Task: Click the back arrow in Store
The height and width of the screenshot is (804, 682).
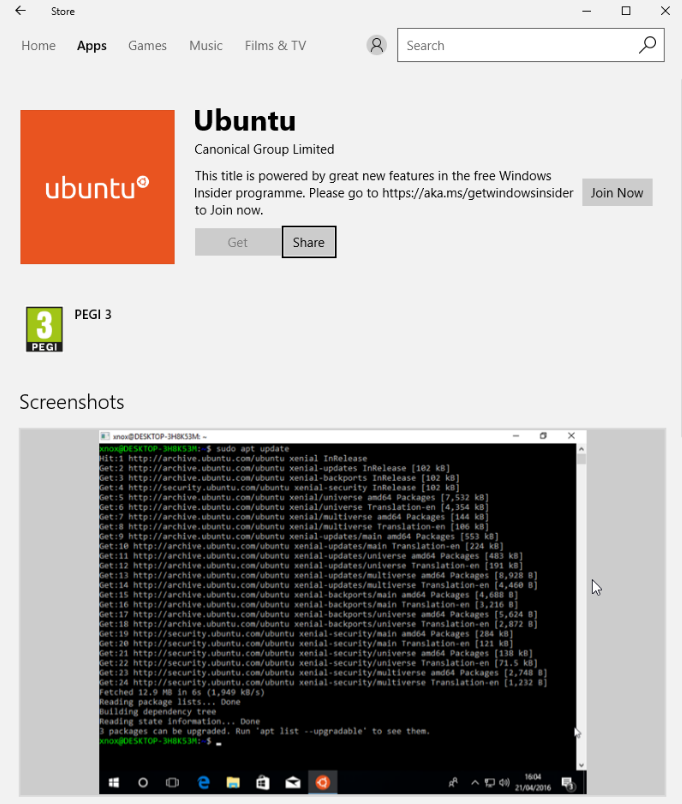Action: (20, 11)
